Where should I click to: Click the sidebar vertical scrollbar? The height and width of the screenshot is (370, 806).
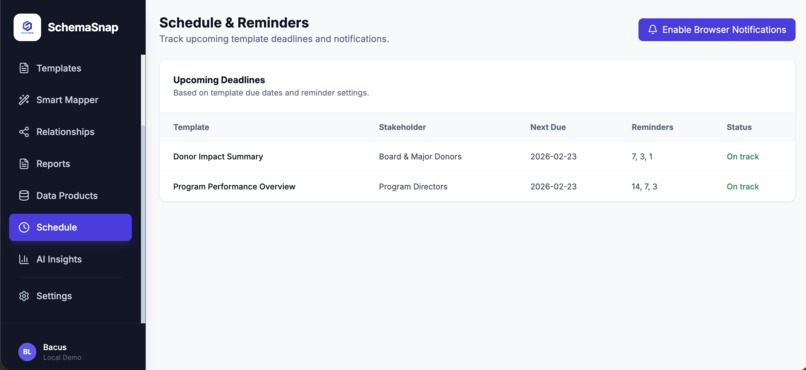[143, 189]
